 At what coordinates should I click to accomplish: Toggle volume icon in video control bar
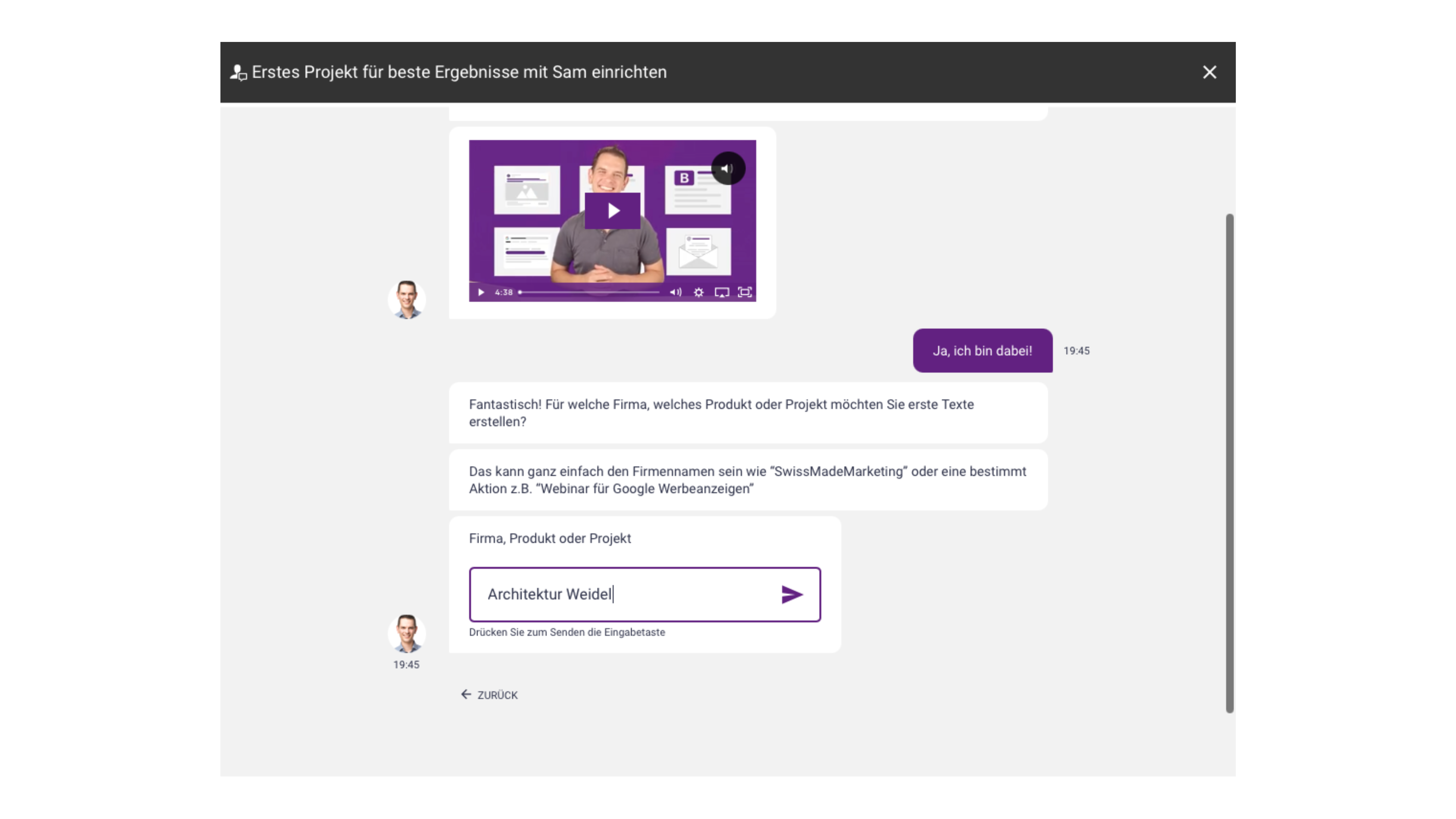click(x=676, y=292)
